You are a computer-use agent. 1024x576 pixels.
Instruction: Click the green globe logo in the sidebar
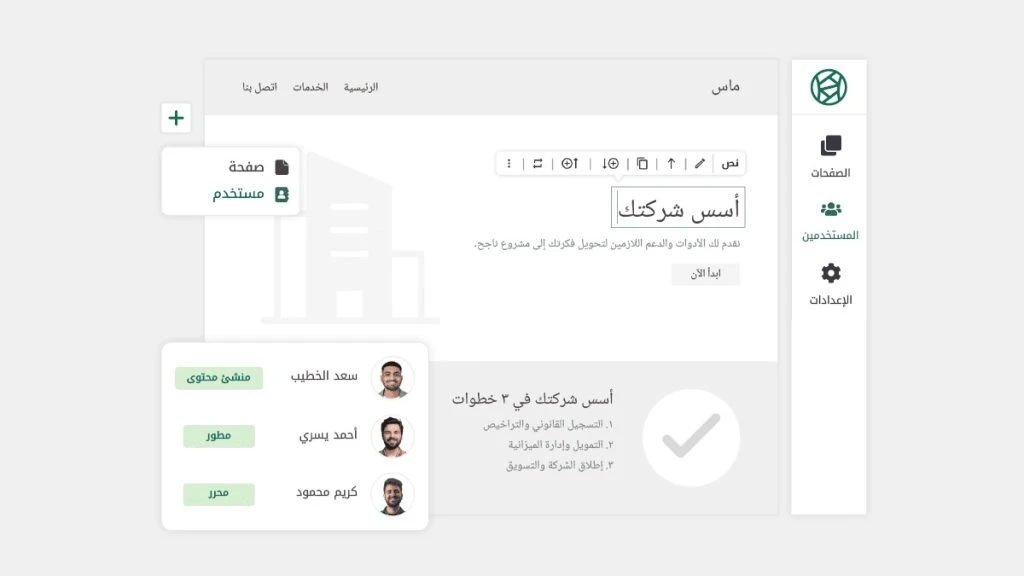click(x=829, y=87)
